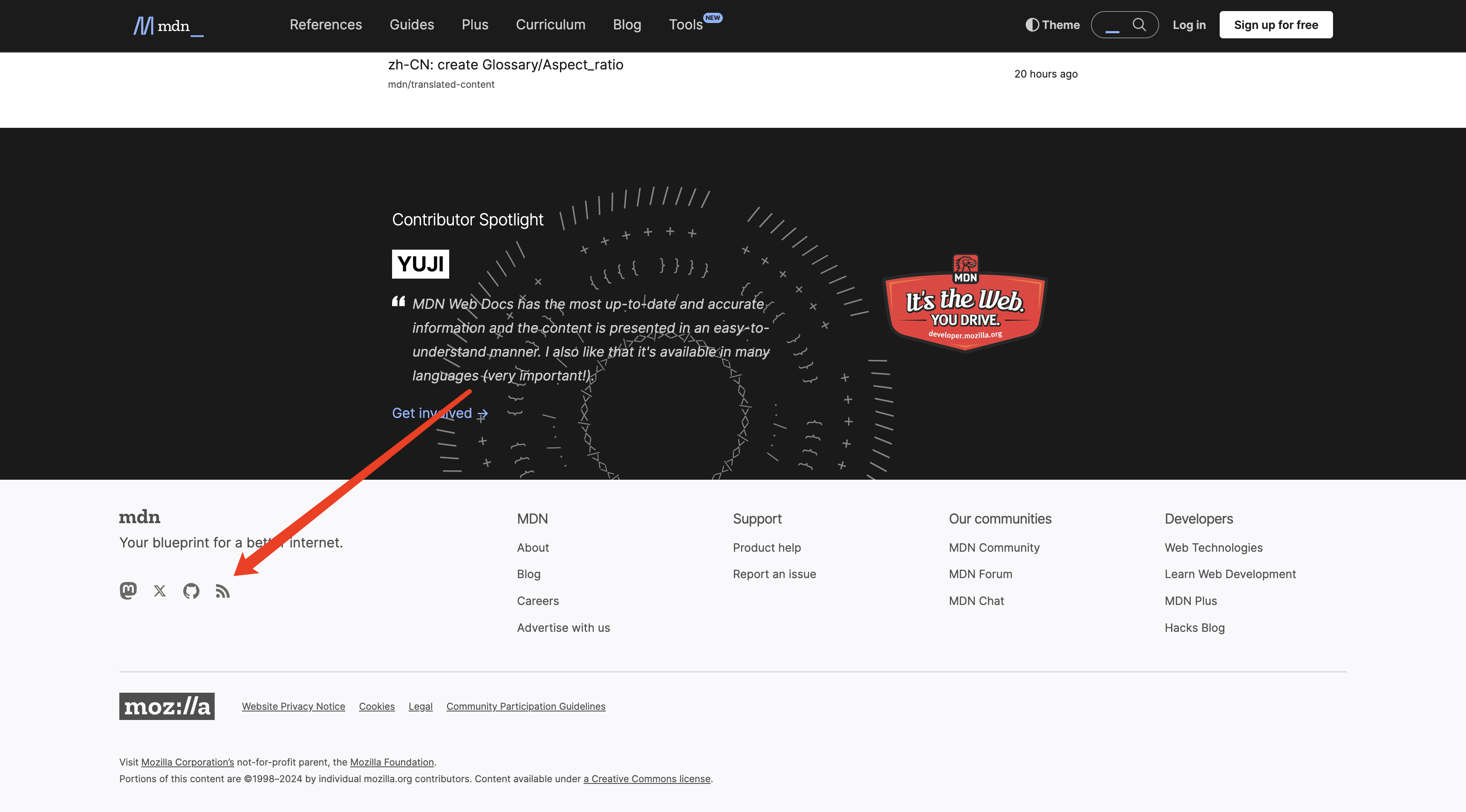This screenshot has width=1466, height=812.
Task: Click the 'Our communities' footer heading
Action: (1000, 519)
